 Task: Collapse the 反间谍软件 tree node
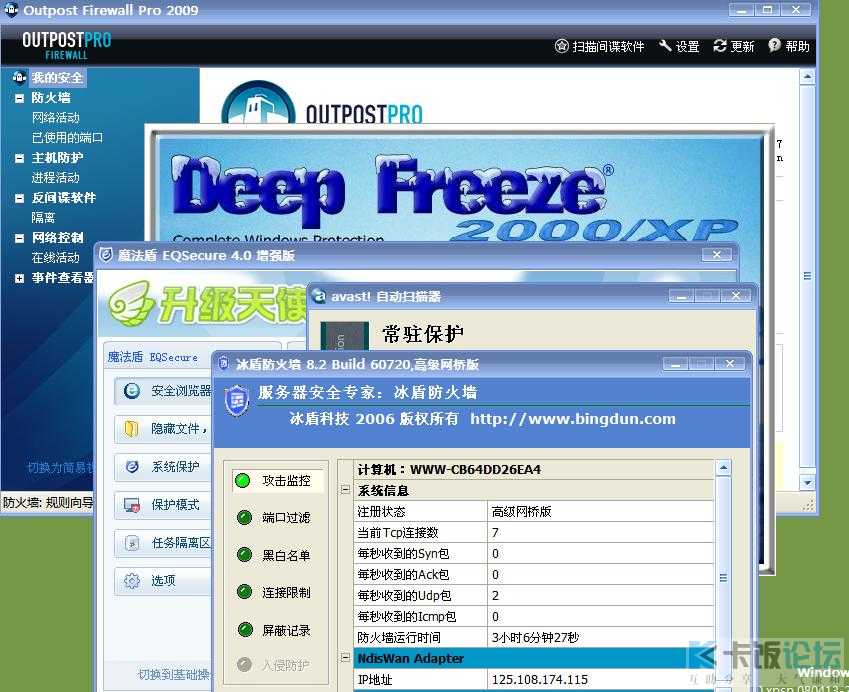pyautogui.click(x=19, y=199)
